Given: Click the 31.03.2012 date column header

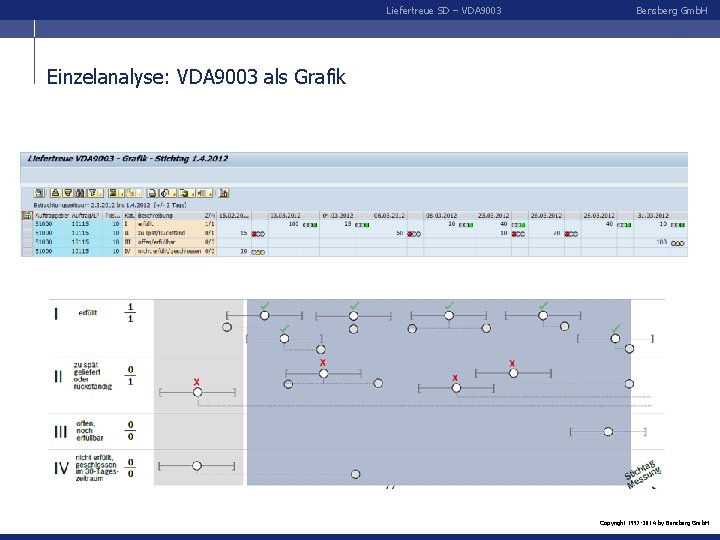Looking at the screenshot, I should (x=653, y=215).
